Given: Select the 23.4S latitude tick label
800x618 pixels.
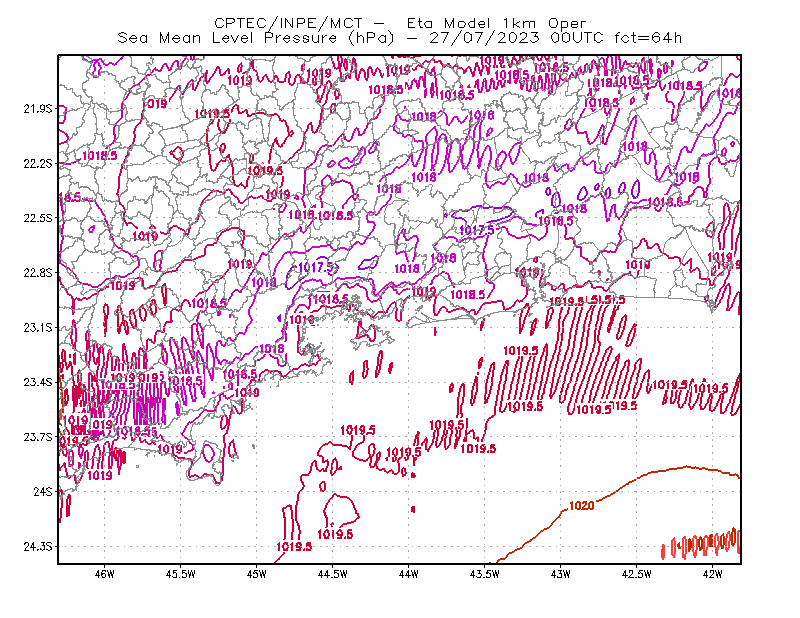Looking at the screenshot, I should coord(38,382).
